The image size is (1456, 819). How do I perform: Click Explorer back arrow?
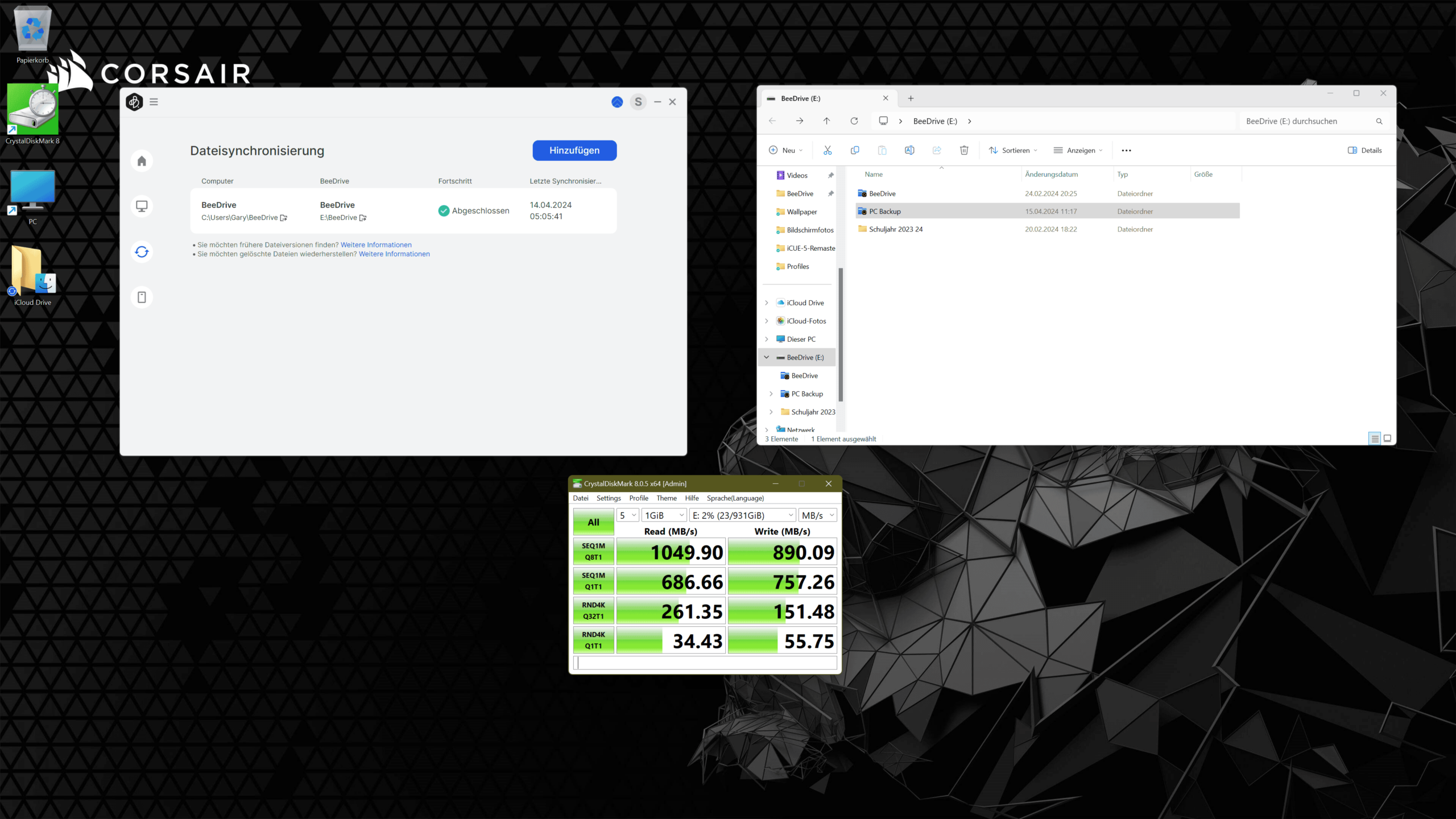(x=772, y=121)
